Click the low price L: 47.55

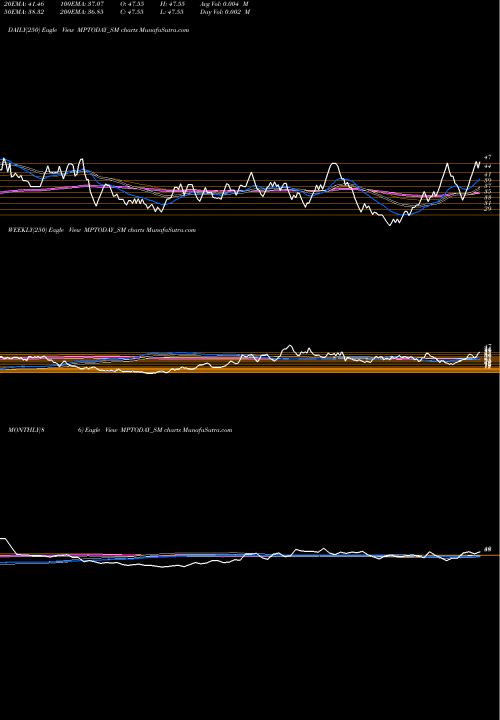coord(172,12)
